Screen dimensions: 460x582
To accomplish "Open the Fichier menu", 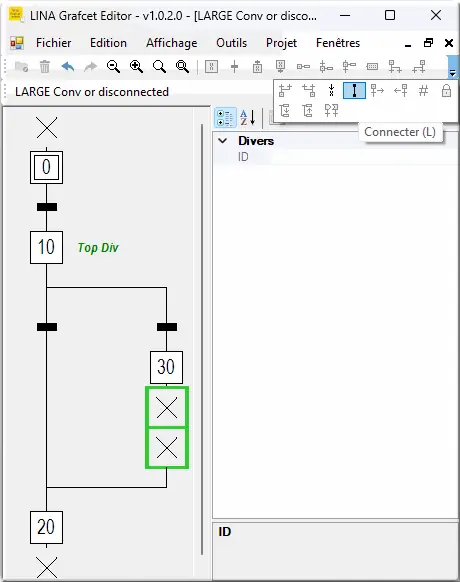I will (x=53, y=43).
